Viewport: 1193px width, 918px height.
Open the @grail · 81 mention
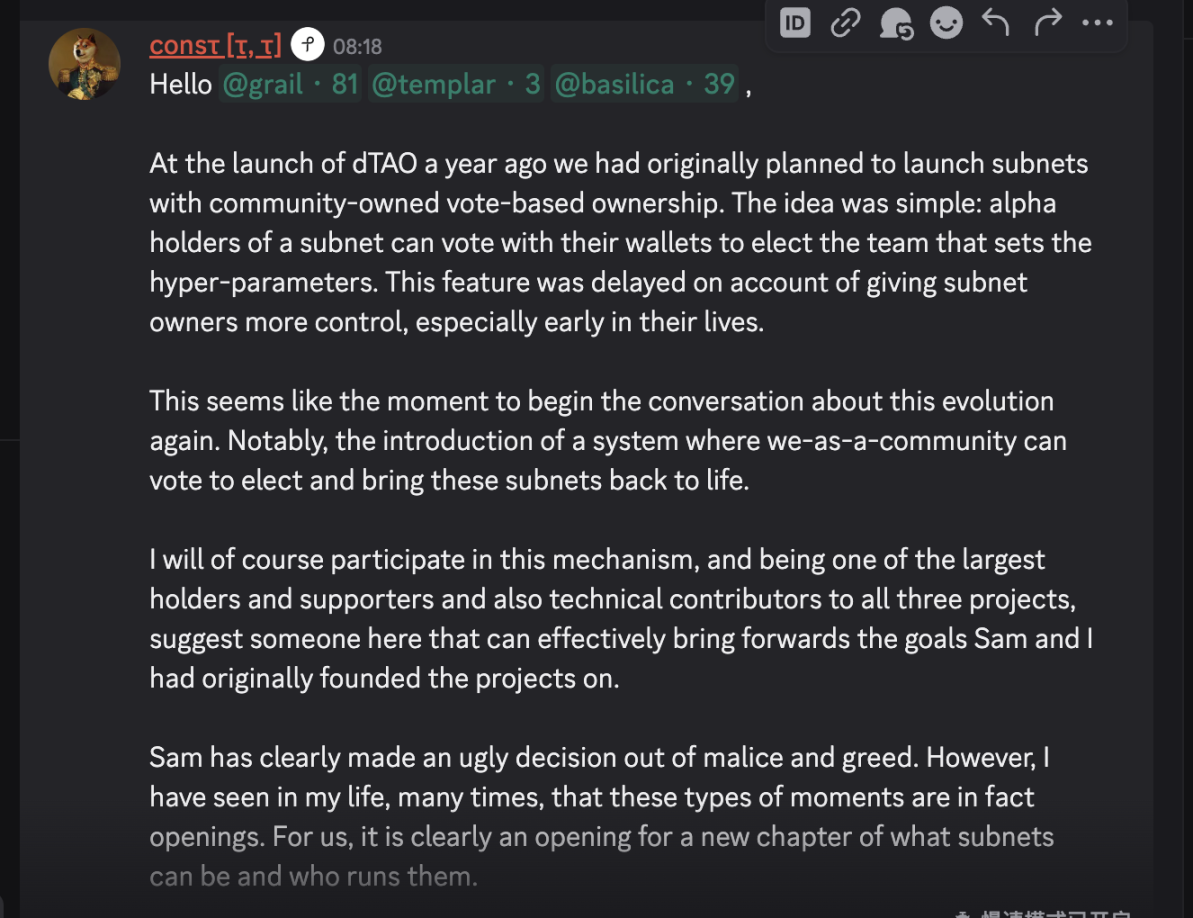click(290, 85)
